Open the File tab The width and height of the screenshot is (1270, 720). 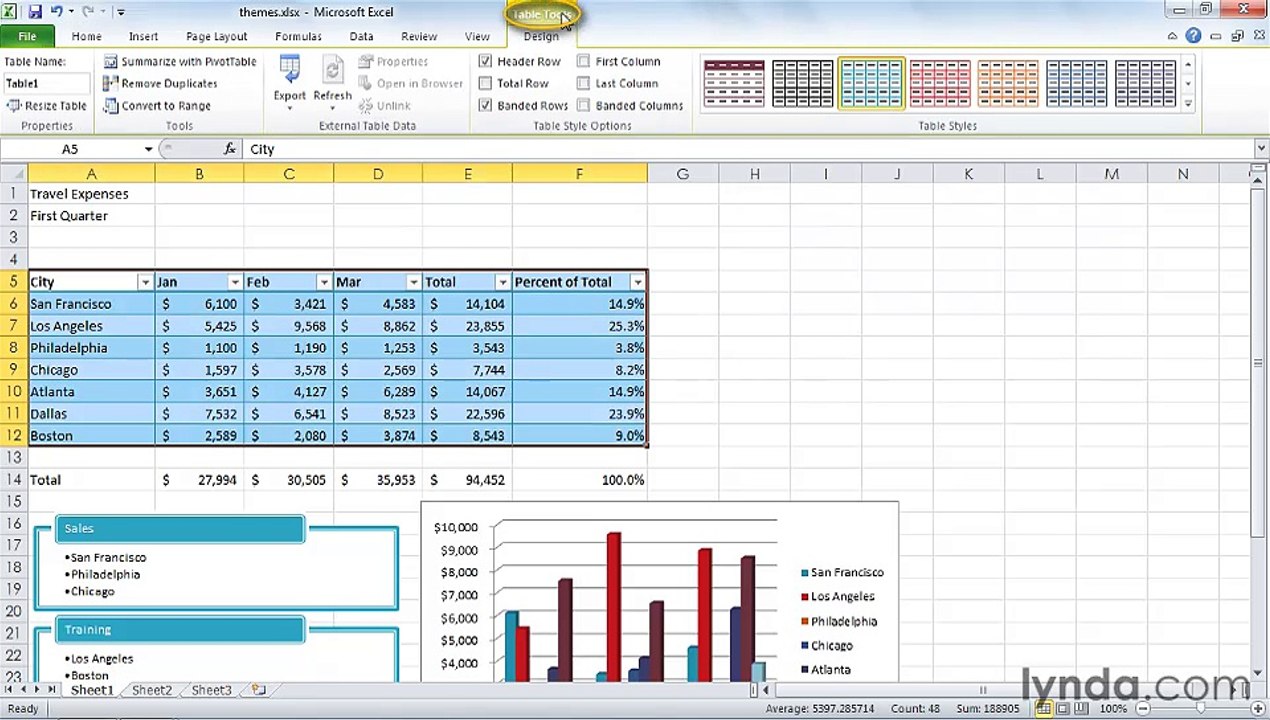tap(27, 36)
